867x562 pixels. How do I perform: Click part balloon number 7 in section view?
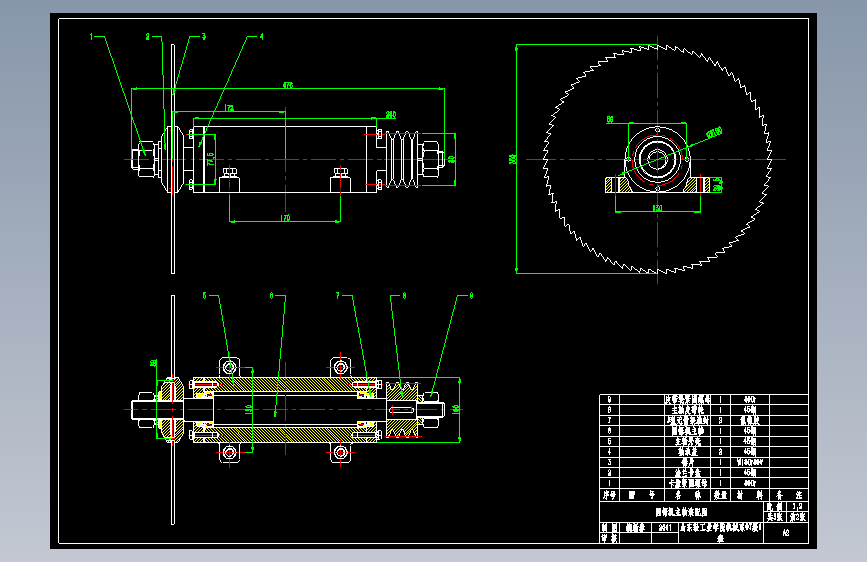337,296
